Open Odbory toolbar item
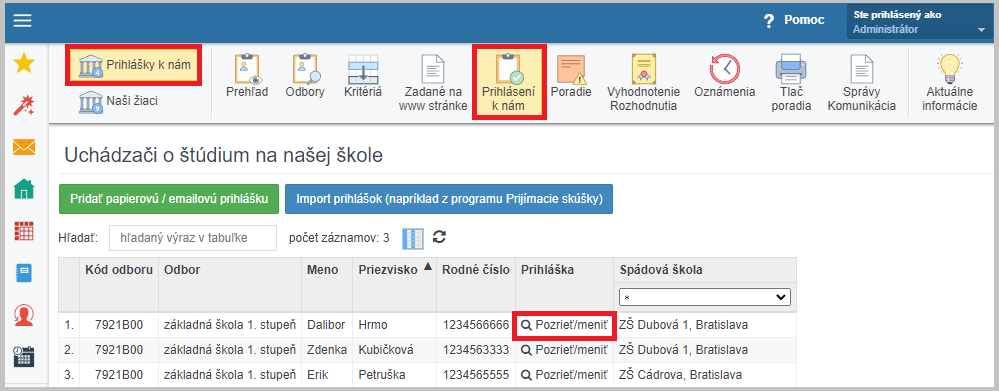Viewport: 999px width, 391px height. tap(305, 76)
